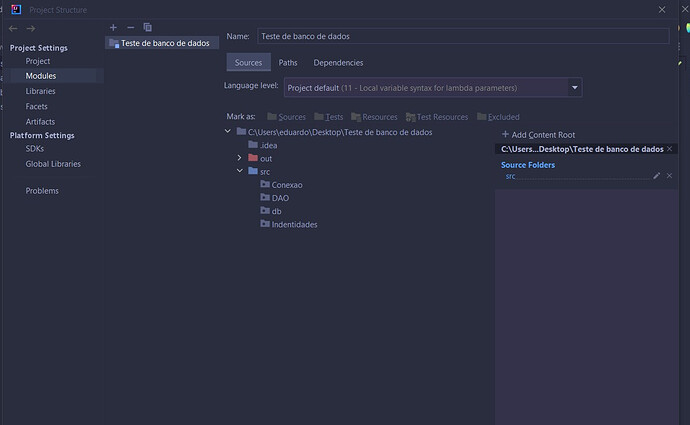Image resolution: width=690 pixels, height=425 pixels.
Task: Mark folder as Resources
Action: (374, 117)
